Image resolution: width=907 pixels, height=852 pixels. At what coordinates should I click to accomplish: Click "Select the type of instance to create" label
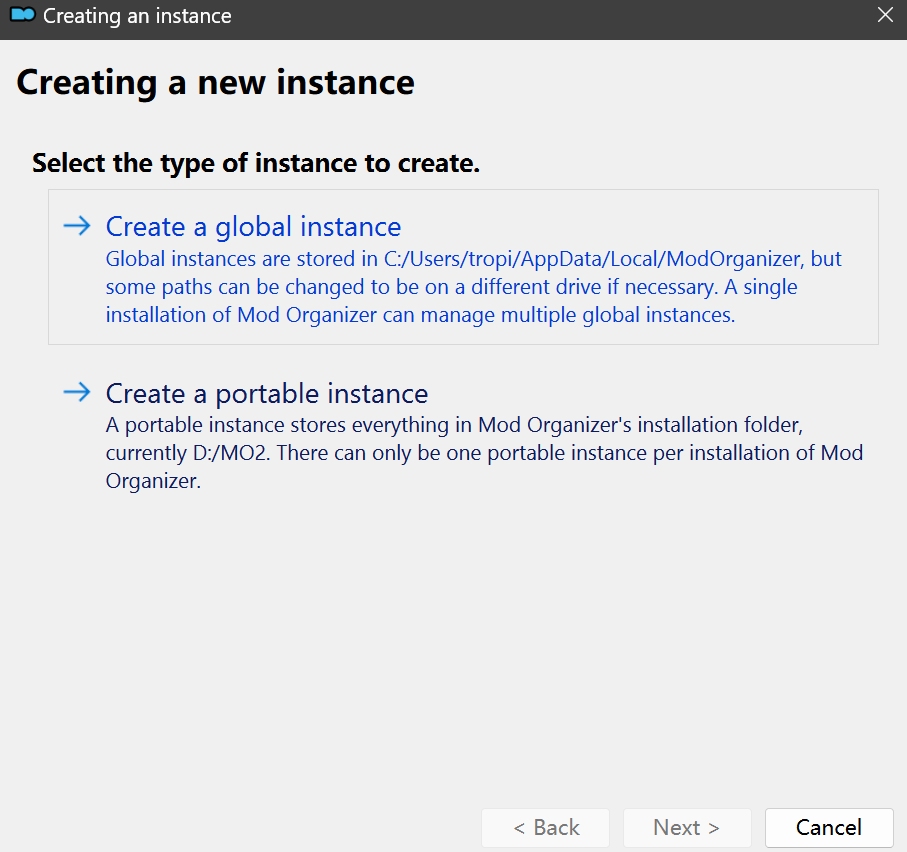click(256, 163)
